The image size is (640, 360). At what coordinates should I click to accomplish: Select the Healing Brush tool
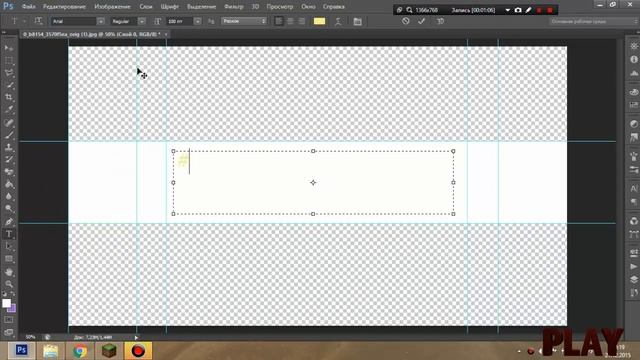9,122
